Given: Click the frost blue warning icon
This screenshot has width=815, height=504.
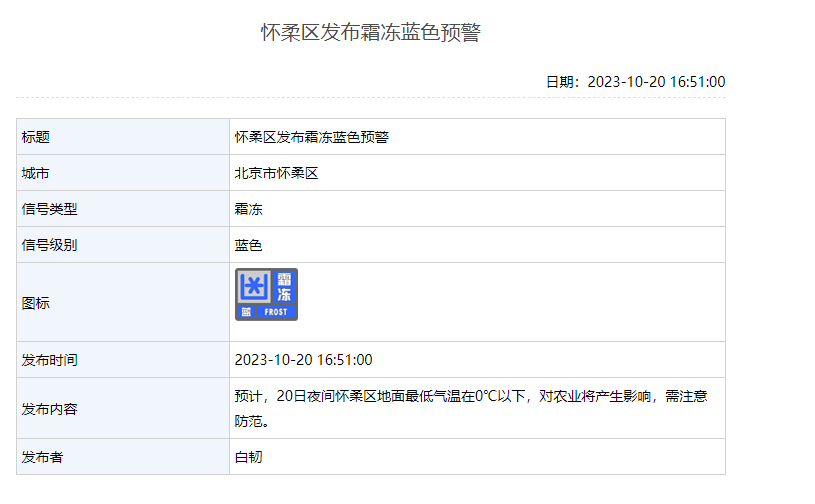Looking at the screenshot, I should [x=266, y=294].
